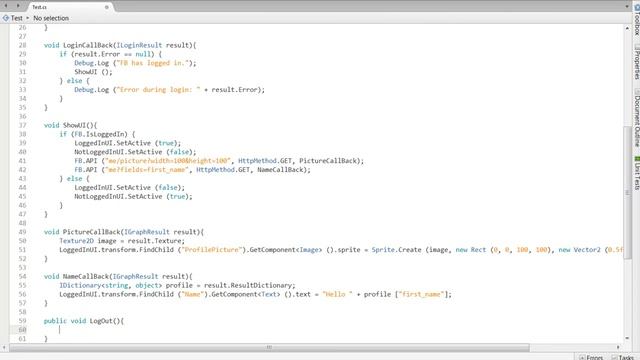The height and width of the screenshot is (360, 640).
Task: Click the 'if (FB.IsLoggedIn)' line
Action: click(x=97, y=134)
